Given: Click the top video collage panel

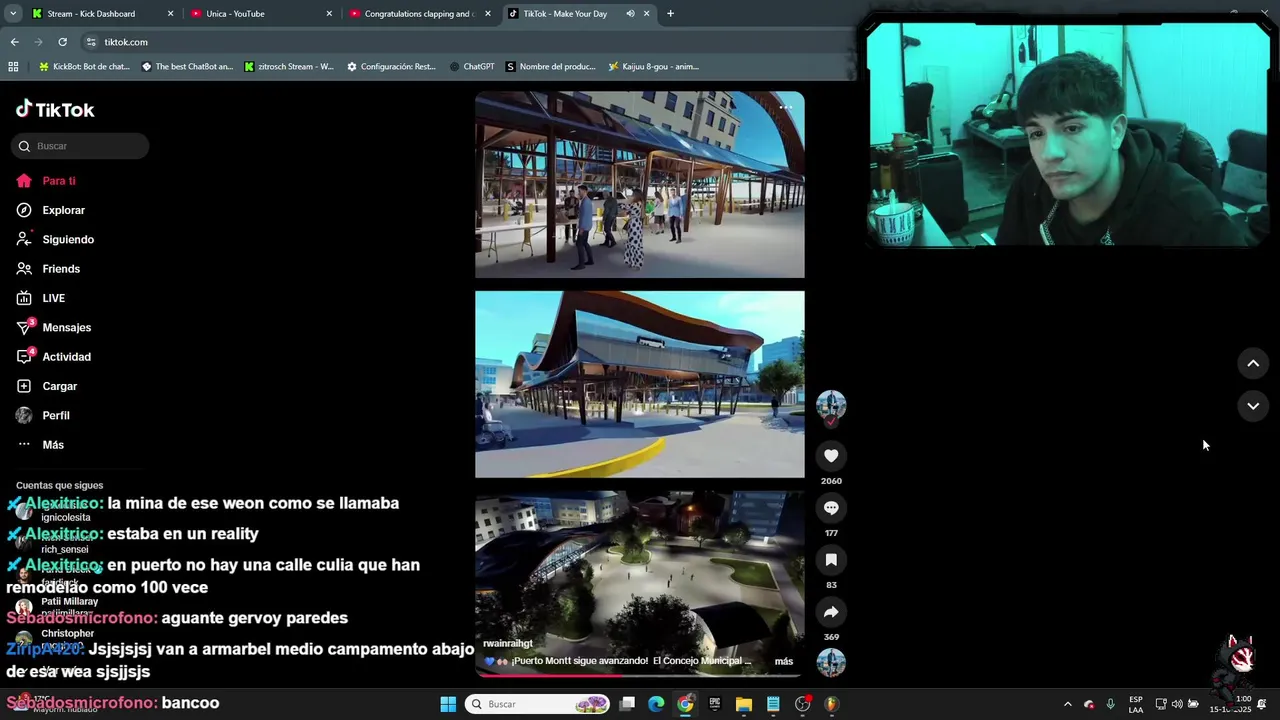Looking at the screenshot, I should [x=640, y=185].
